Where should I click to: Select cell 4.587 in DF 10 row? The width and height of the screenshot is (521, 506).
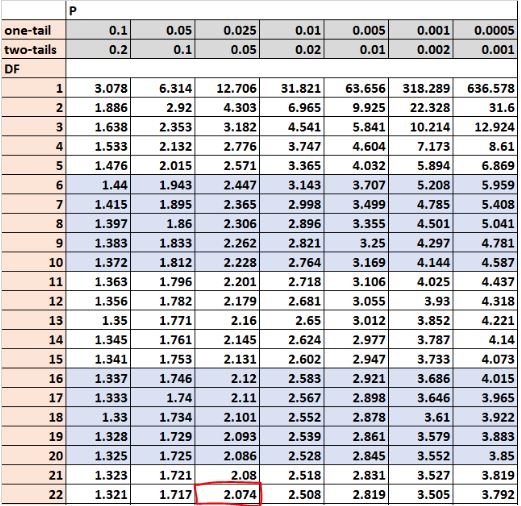(485, 262)
